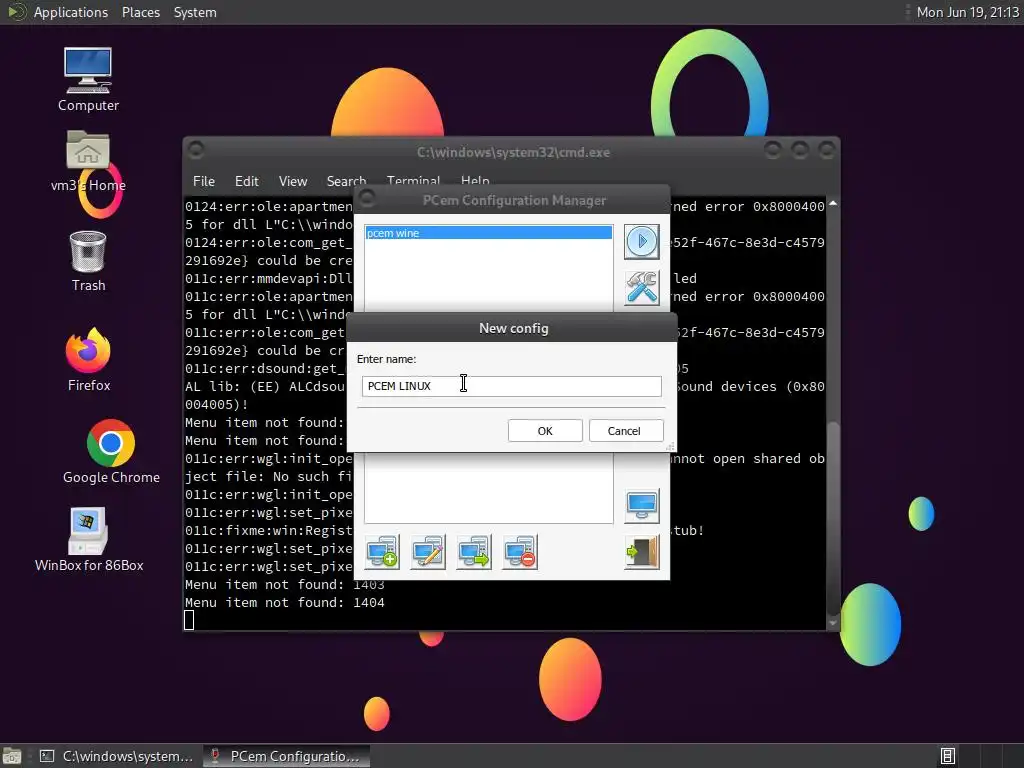1024x768 pixels.
Task: Click the new machine config icon with green plus
Action: click(x=382, y=552)
